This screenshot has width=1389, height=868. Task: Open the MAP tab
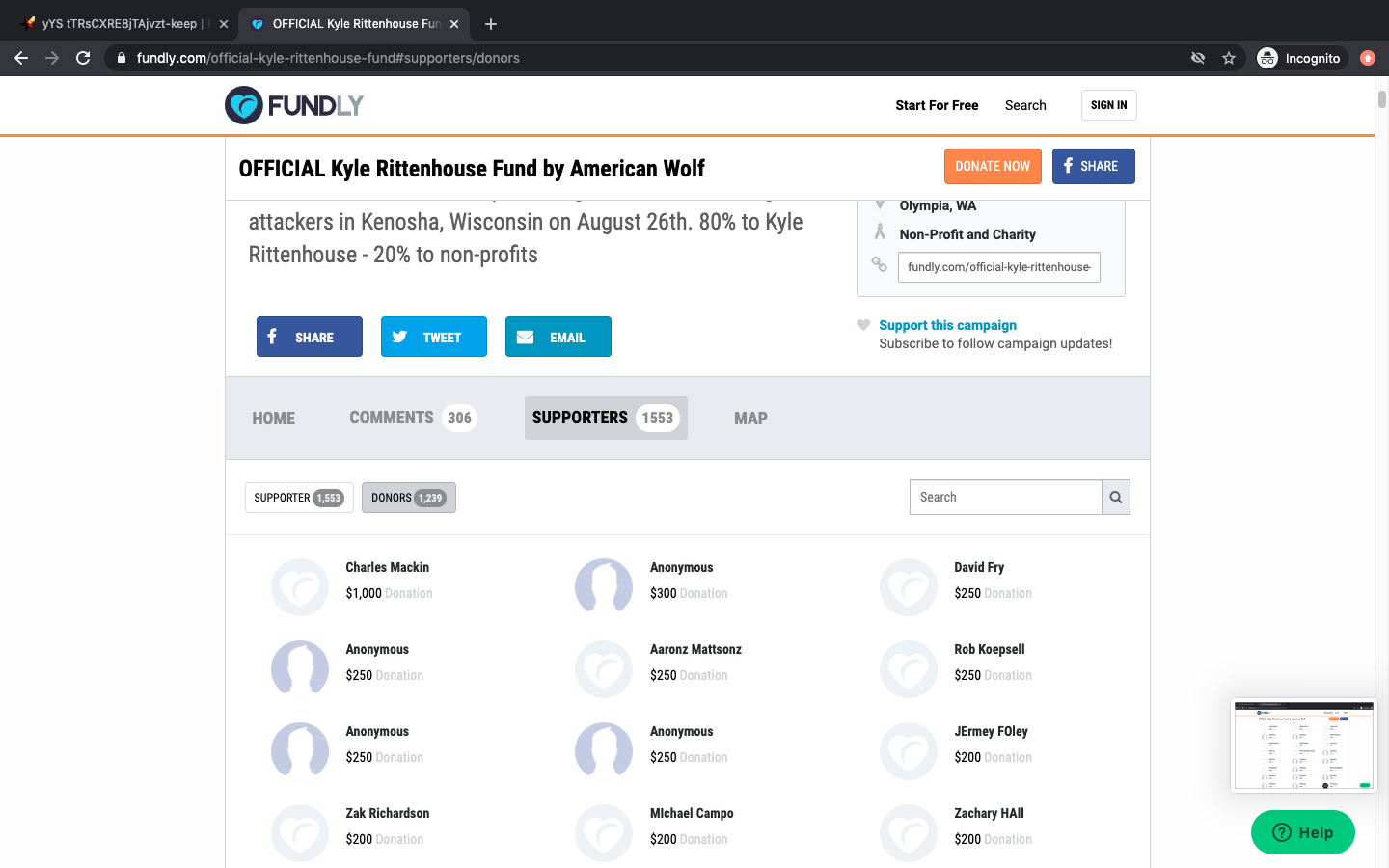pos(750,419)
